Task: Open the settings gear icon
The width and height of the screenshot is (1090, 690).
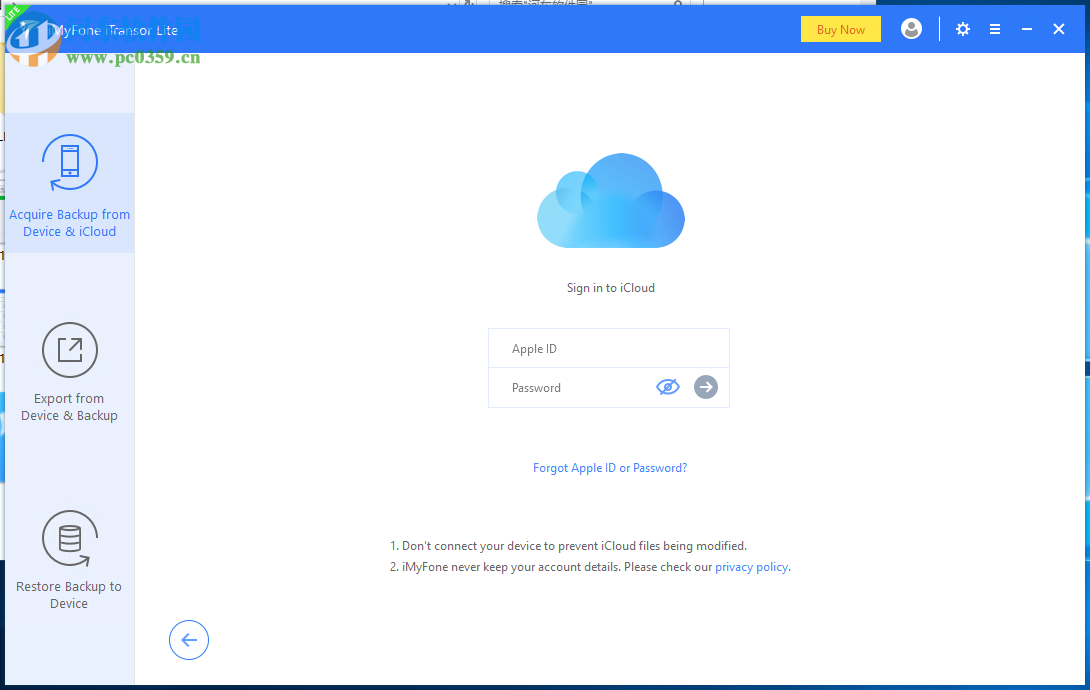Action: click(962, 29)
